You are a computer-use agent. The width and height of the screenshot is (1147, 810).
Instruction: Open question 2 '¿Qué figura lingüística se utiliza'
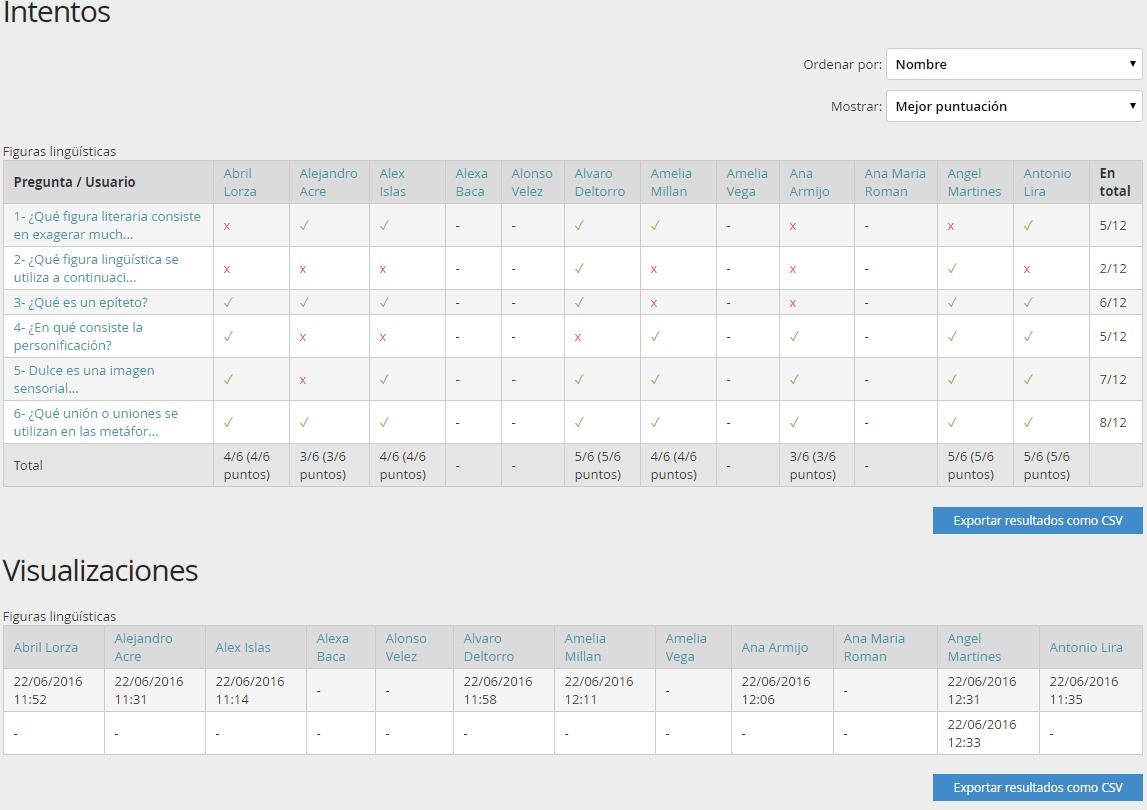[96, 268]
